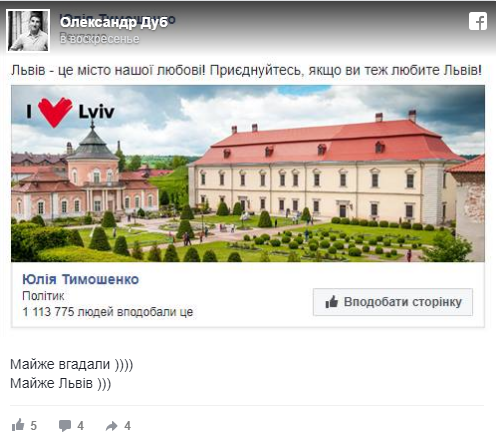Click the likes count of 5
The width and height of the screenshot is (496, 442).
pyautogui.click(x=33, y=426)
